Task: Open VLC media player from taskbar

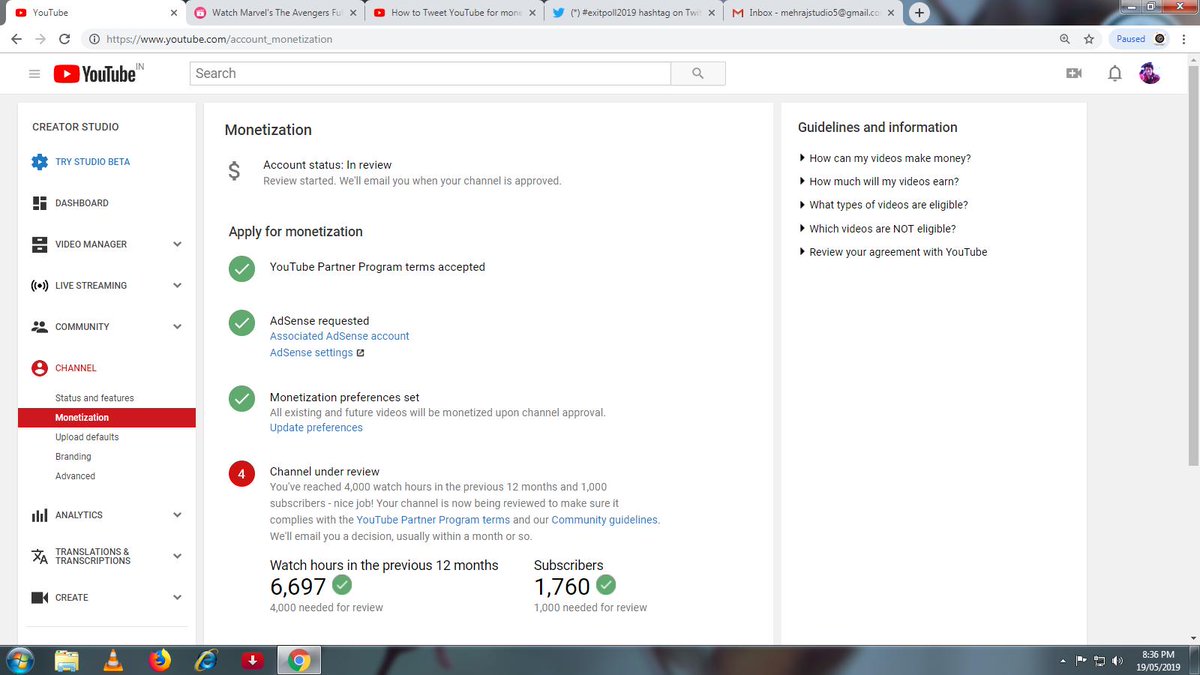Action: point(114,660)
